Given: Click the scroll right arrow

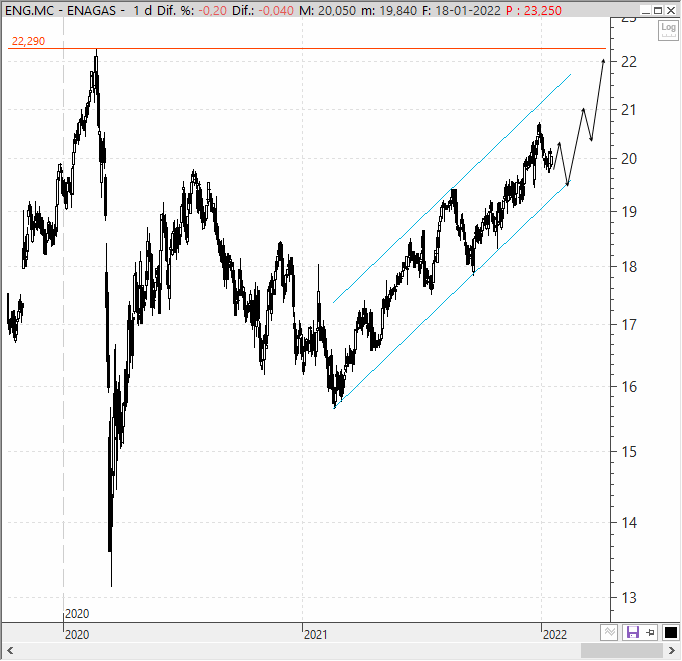Looking at the screenshot, I should click(x=672, y=651).
